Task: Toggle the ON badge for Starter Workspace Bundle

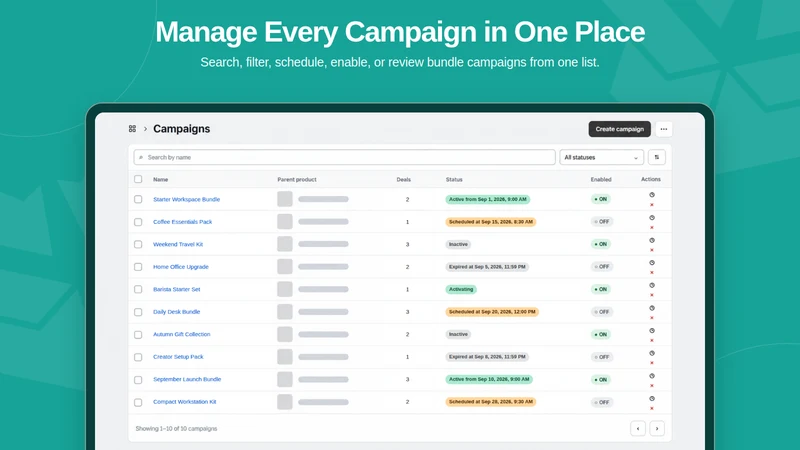Action: coord(601,199)
